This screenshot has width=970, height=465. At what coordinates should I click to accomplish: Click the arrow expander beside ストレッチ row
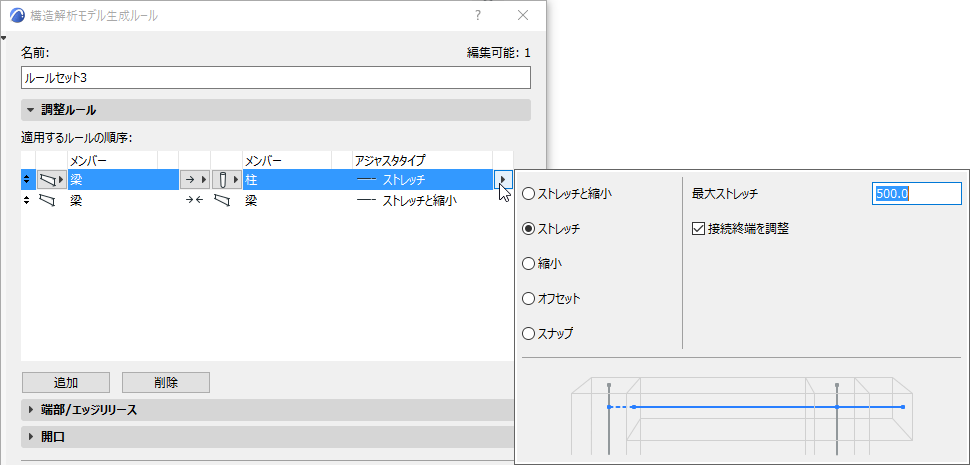coord(503,180)
